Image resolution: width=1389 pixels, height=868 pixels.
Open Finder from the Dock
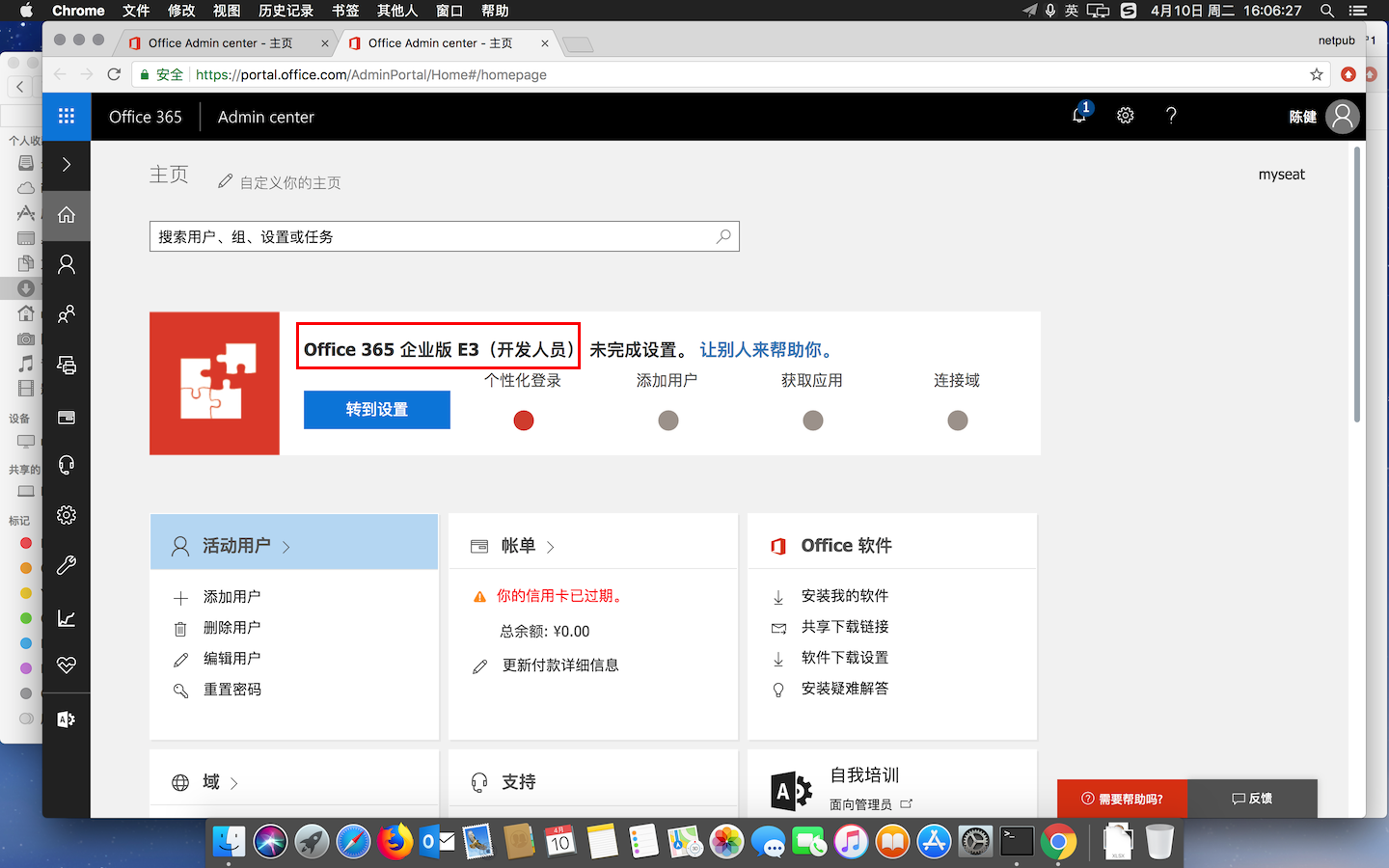click(x=230, y=842)
